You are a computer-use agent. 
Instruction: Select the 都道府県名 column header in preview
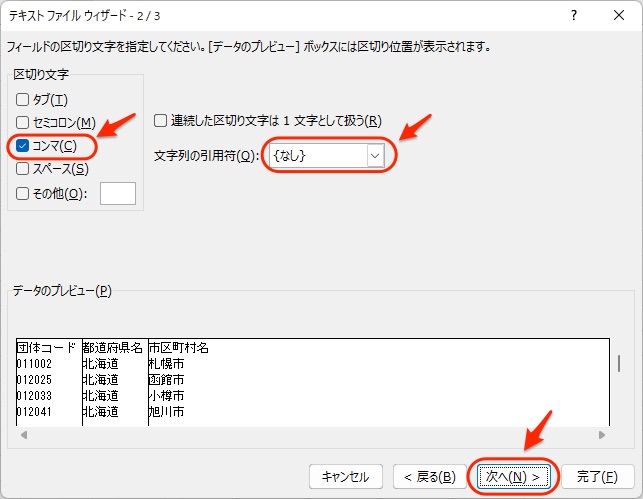coord(113,348)
